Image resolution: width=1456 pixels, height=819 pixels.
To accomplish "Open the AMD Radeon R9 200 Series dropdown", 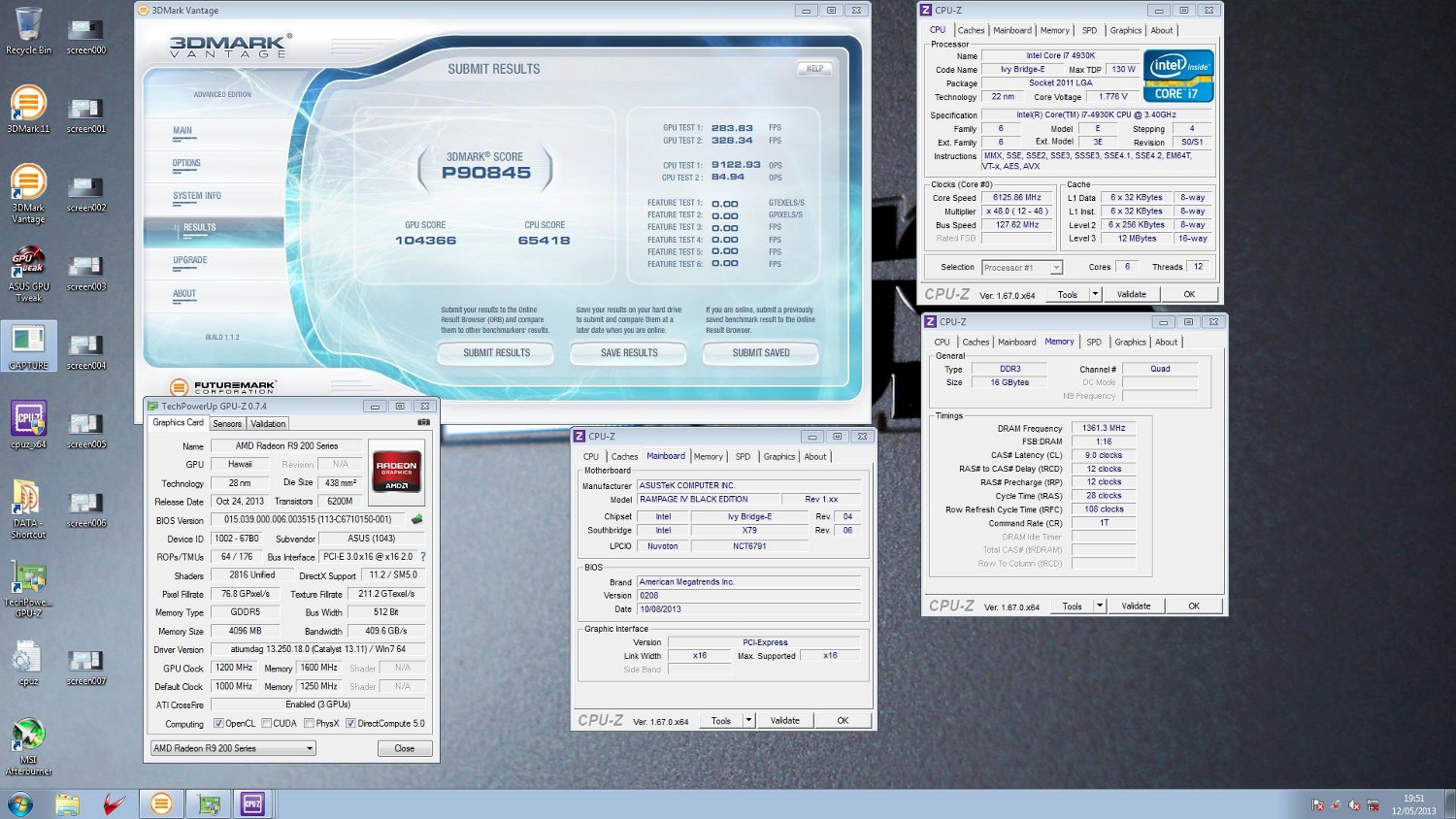I will 233,748.
